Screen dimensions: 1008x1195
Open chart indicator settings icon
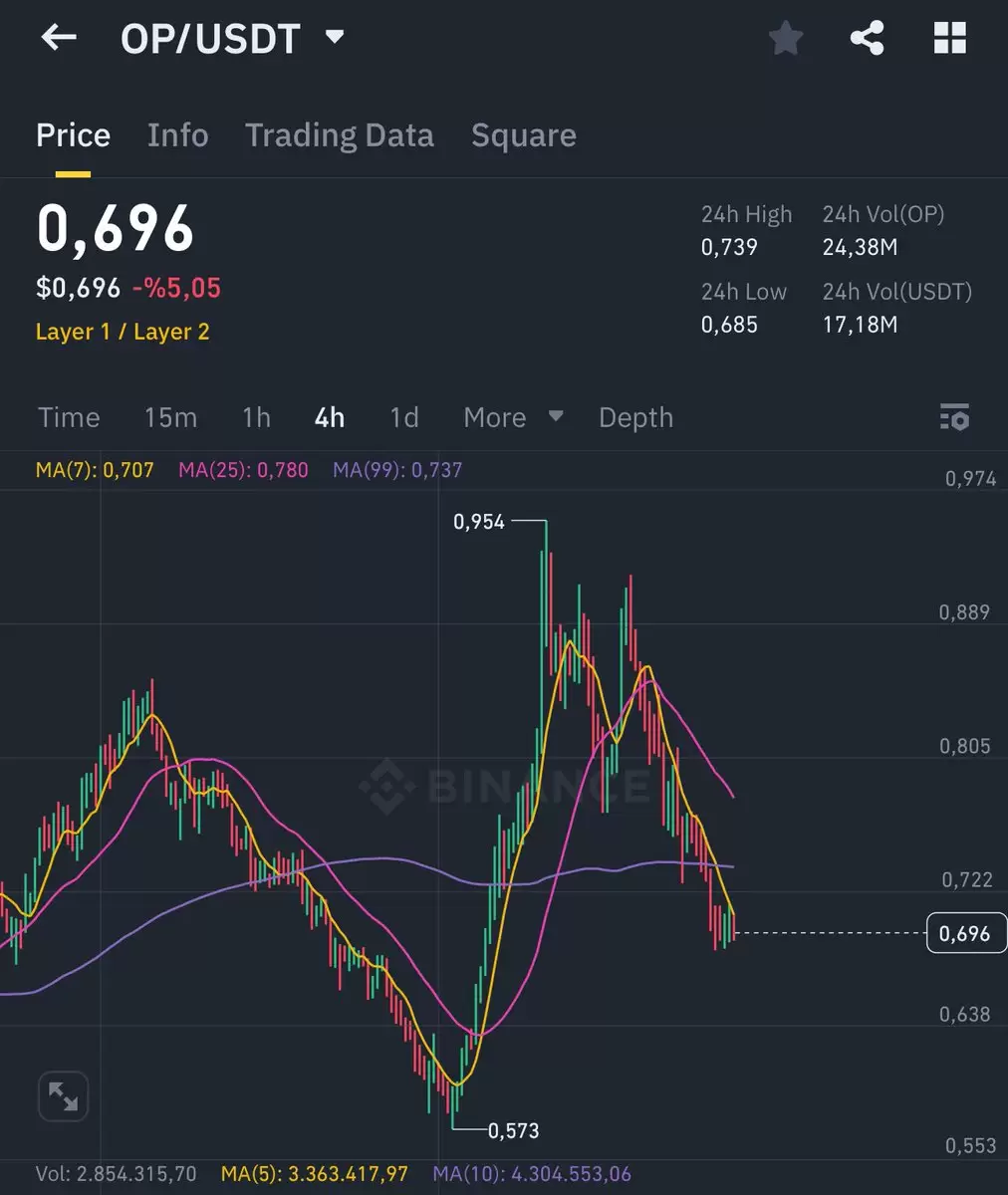[954, 417]
